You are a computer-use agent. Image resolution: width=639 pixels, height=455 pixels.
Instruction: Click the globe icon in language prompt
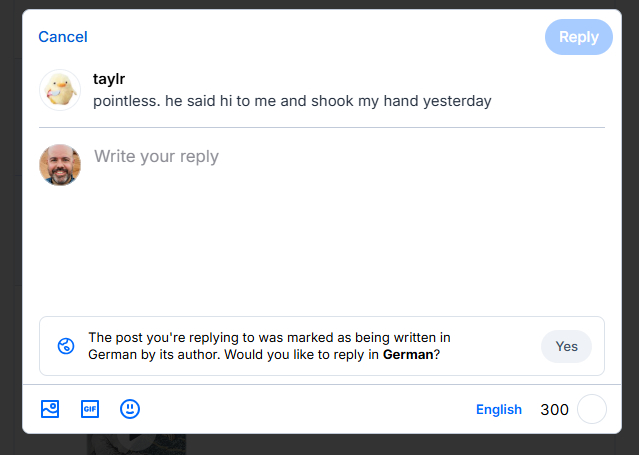tap(66, 346)
